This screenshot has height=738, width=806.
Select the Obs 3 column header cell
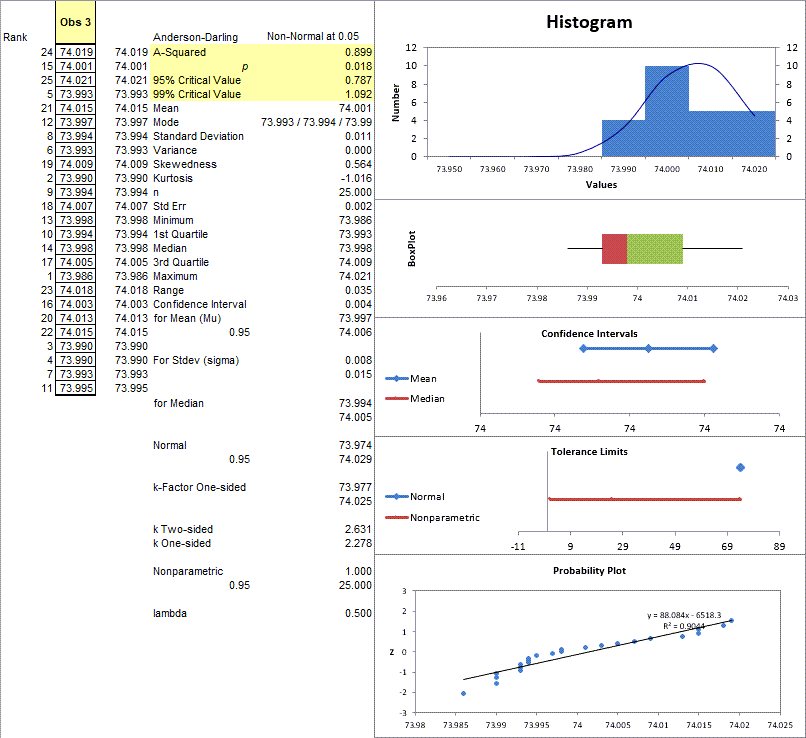(x=76, y=23)
